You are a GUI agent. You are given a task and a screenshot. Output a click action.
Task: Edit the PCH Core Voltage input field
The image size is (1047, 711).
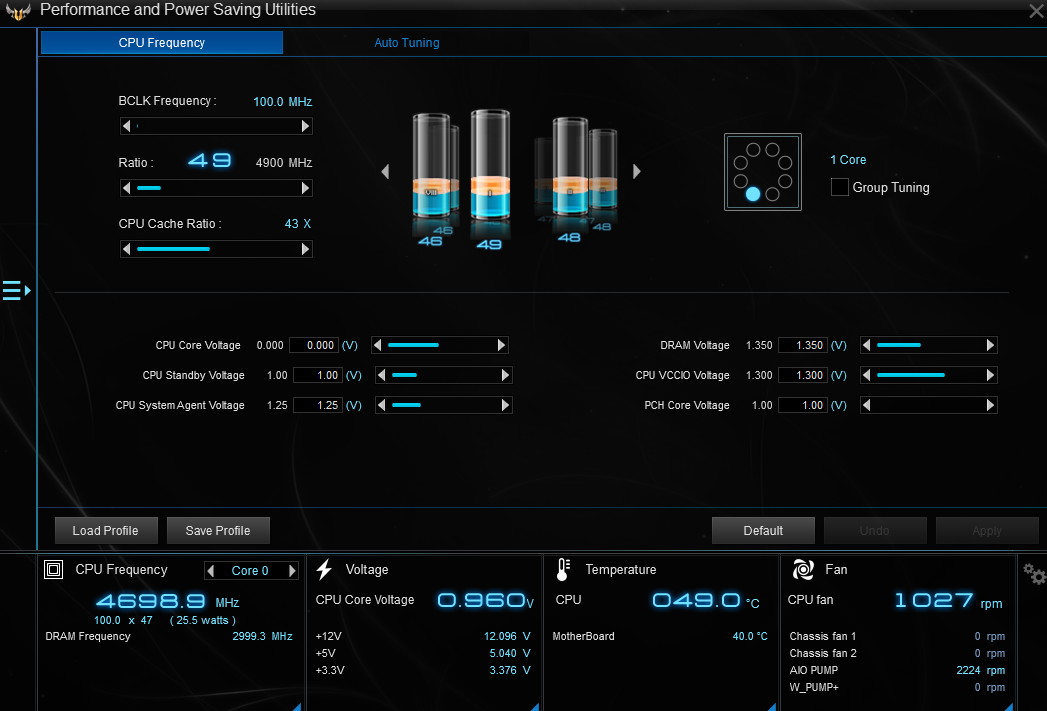point(803,405)
